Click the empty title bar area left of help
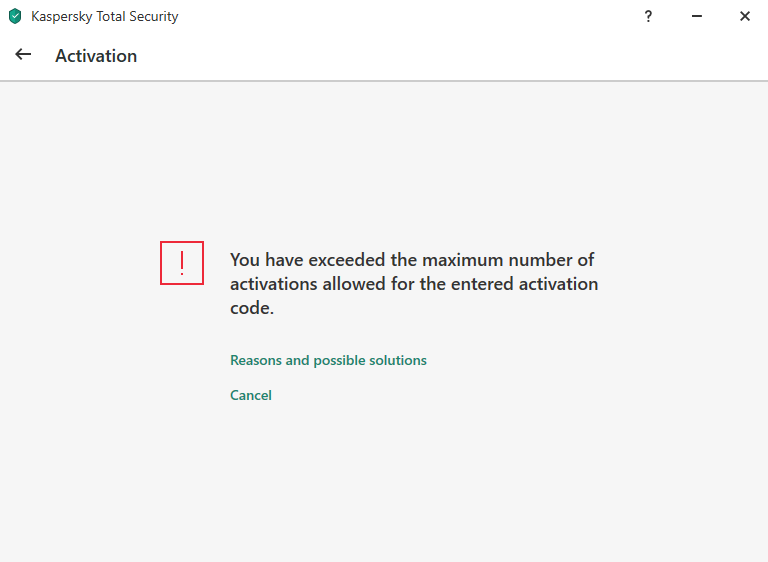The image size is (768, 562). click(400, 16)
